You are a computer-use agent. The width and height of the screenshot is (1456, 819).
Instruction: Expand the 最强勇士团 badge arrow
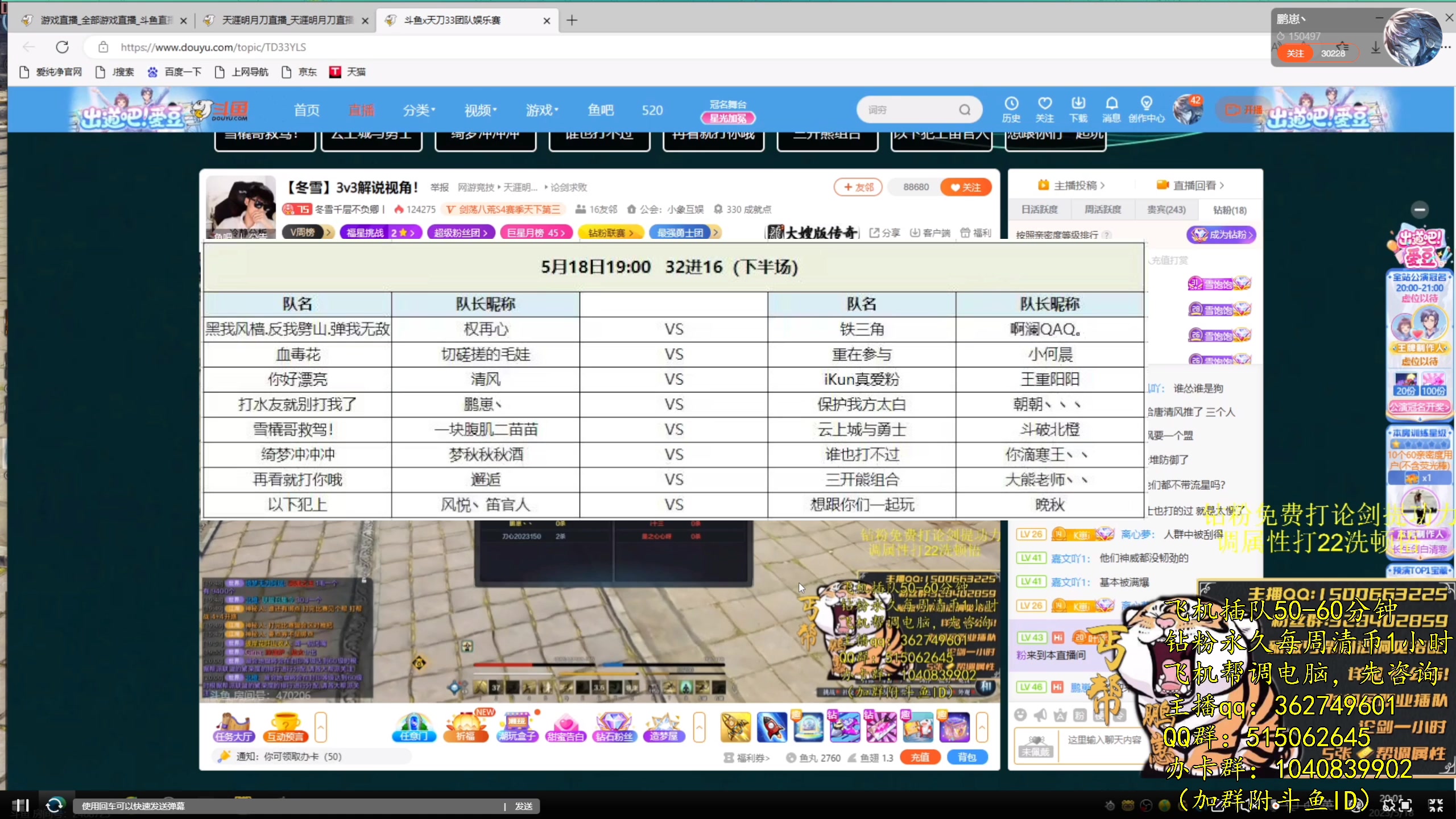716,233
